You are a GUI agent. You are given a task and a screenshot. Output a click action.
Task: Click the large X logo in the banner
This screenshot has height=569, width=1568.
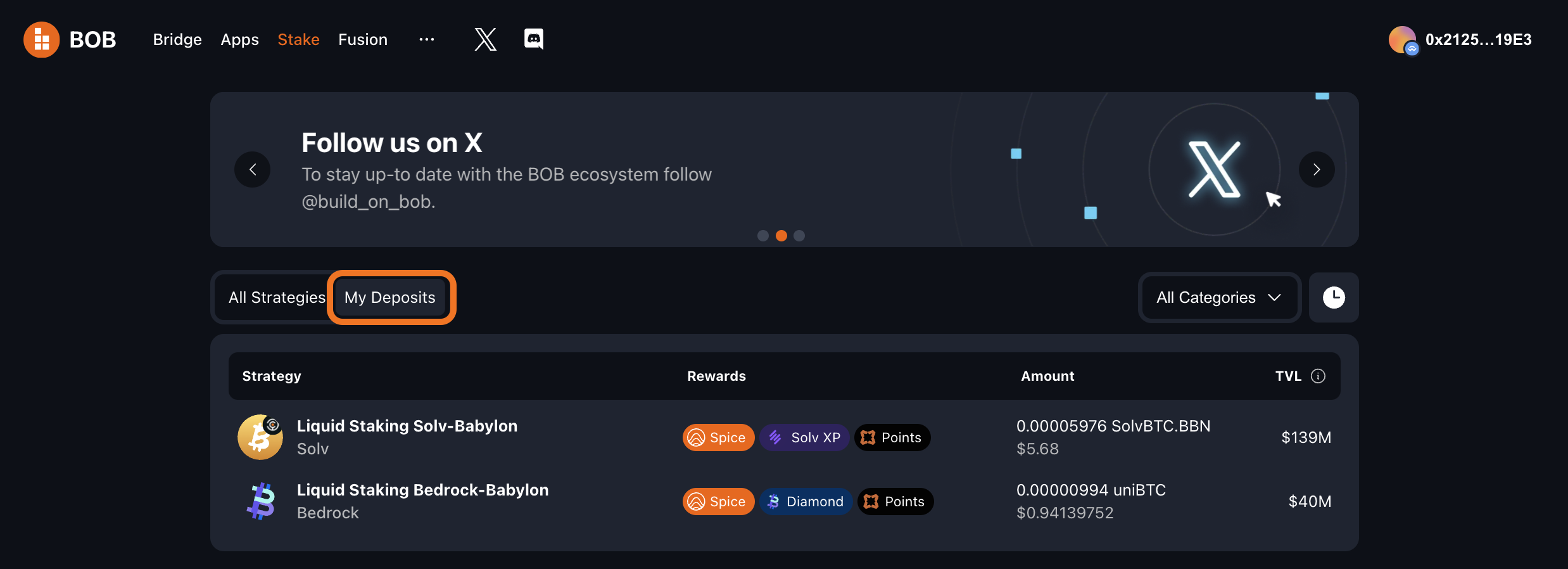point(1215,169)
